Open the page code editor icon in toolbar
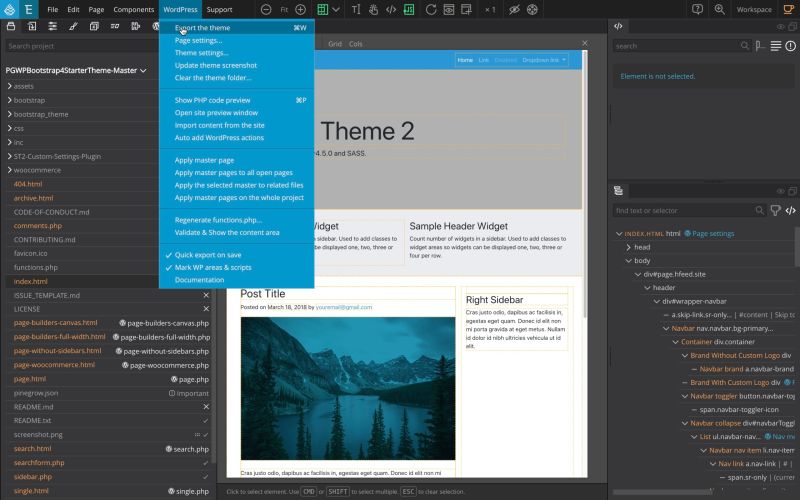800x500 pixels. click(391, 9)
